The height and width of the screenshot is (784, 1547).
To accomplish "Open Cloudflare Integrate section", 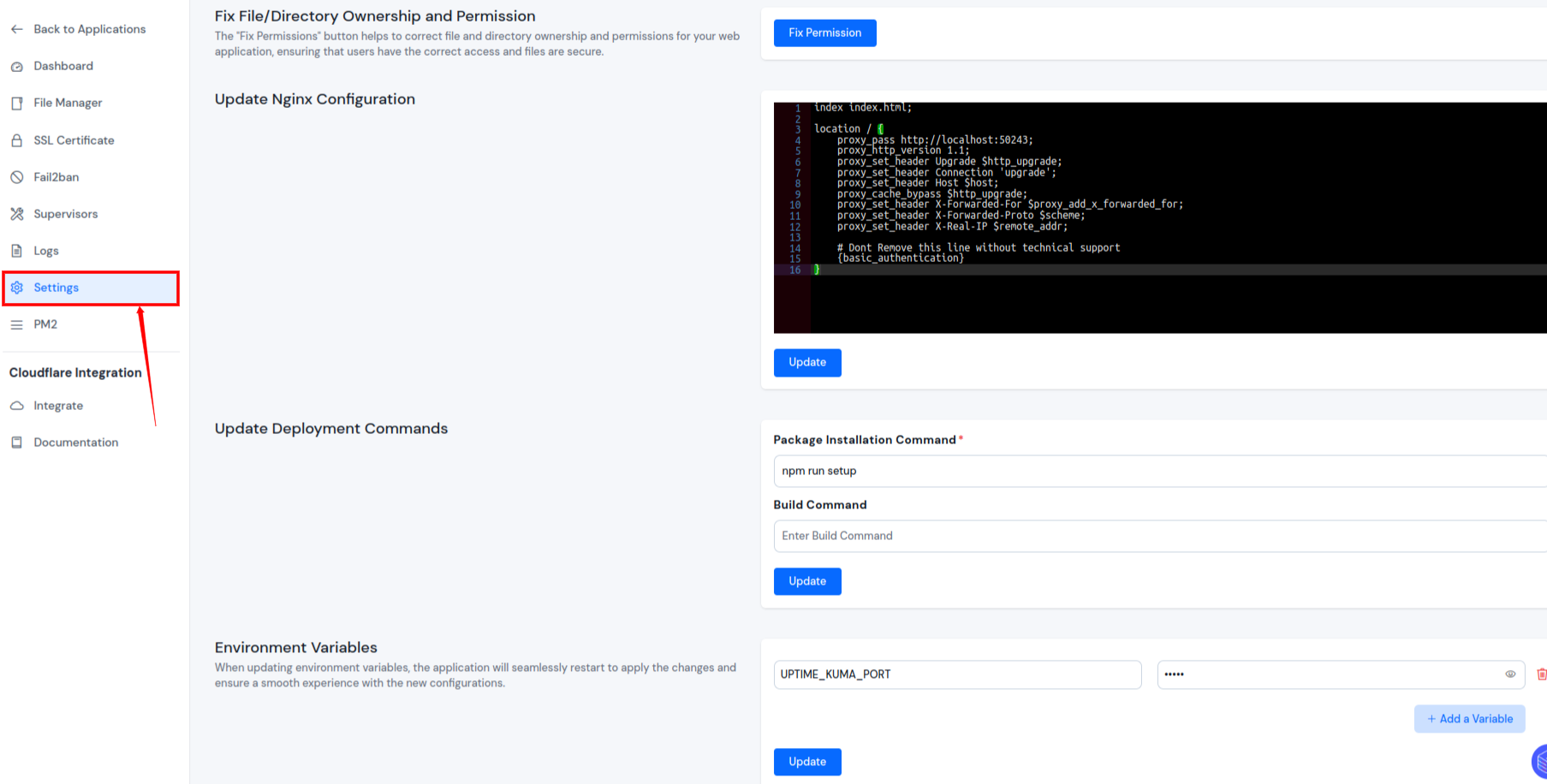I will coord(58,405).
